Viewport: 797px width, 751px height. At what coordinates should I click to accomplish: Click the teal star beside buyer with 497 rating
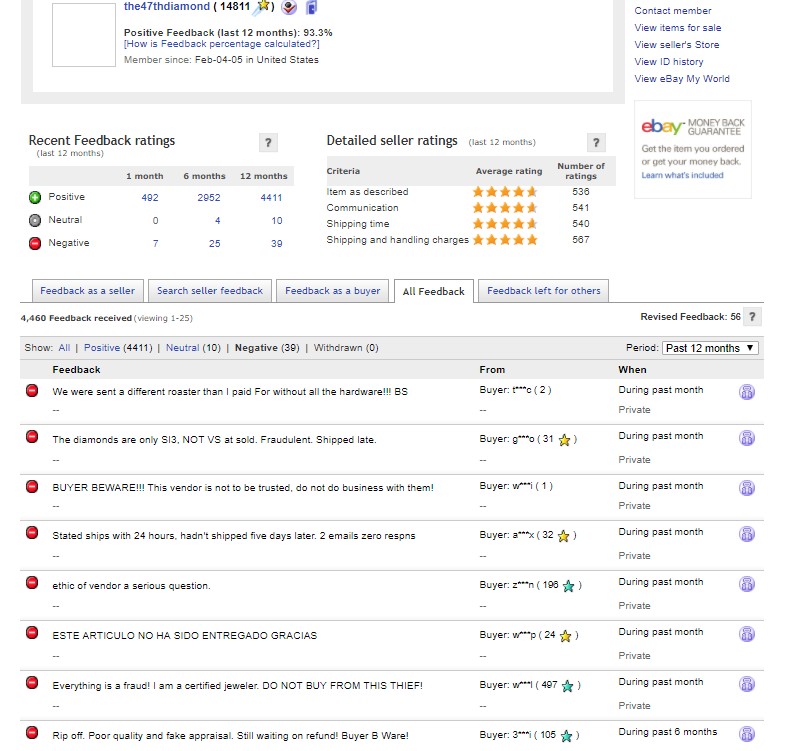(x=567, y=686)
